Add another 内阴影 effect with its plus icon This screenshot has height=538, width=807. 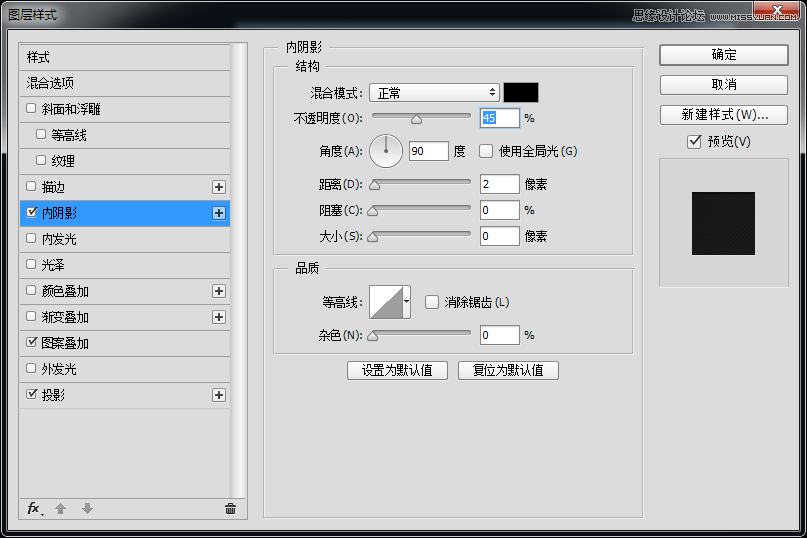pyautogui.click(x=219, y=213)
